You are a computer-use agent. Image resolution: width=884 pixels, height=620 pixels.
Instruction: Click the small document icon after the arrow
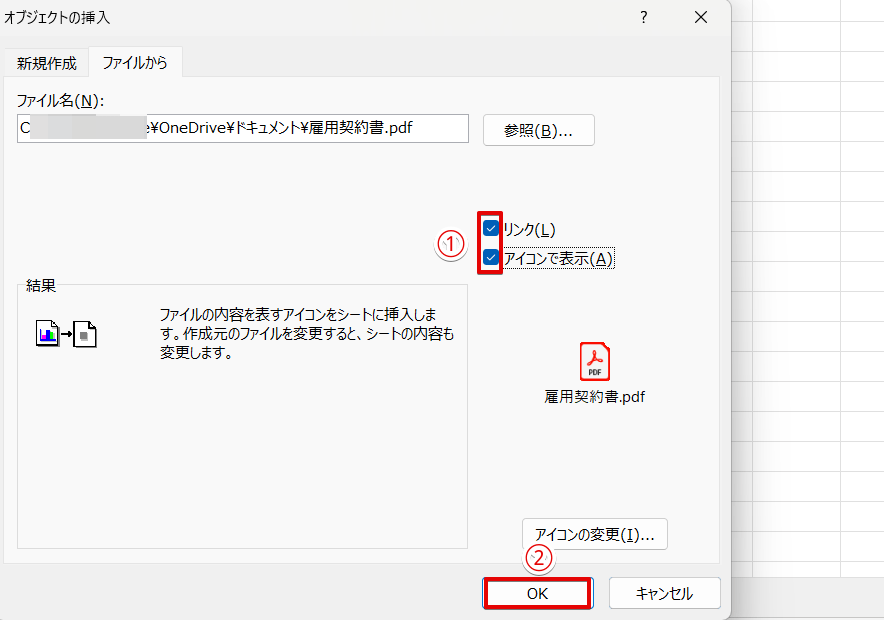coord(85,333)
